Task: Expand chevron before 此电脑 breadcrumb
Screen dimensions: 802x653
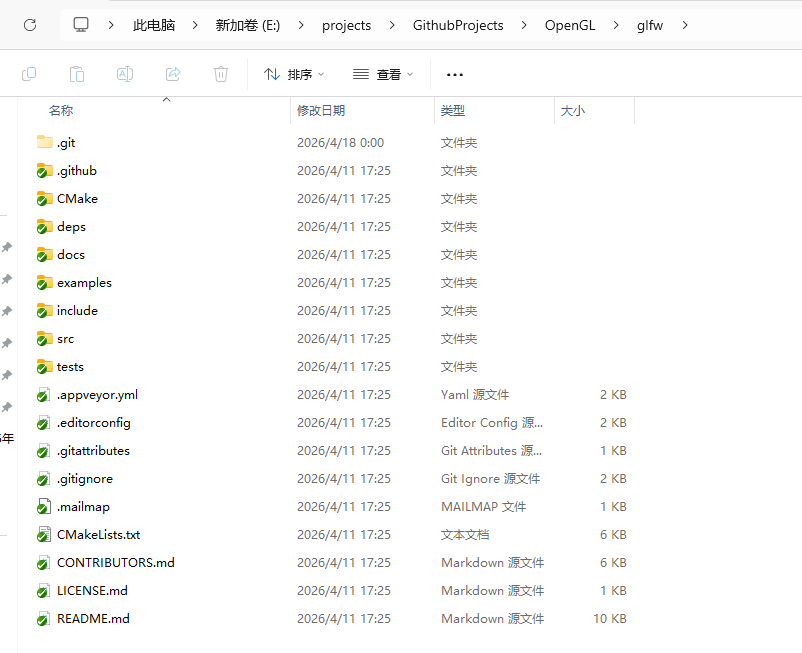Action: (x=111, y=25)
